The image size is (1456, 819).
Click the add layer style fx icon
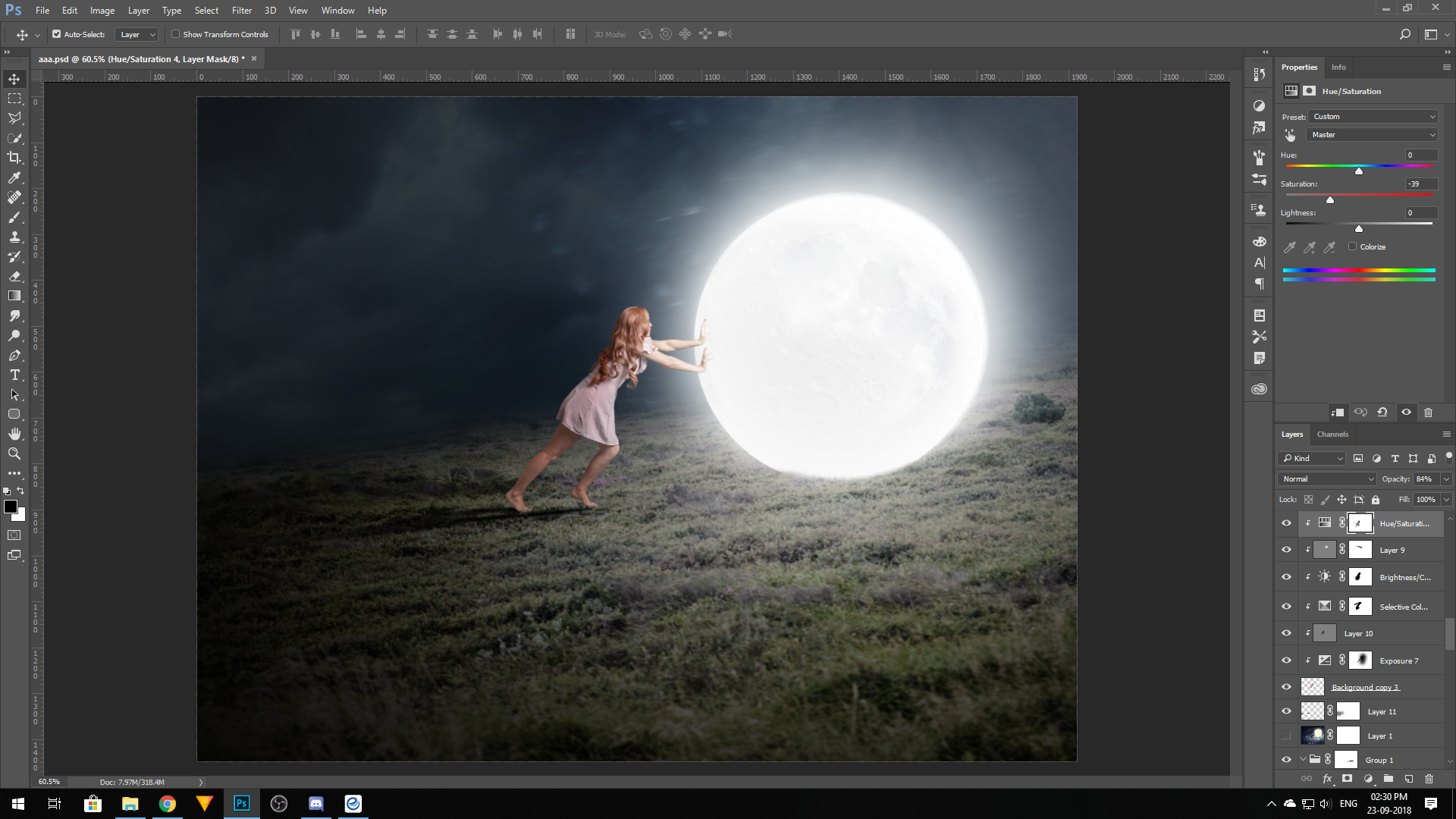point(1327,779)
